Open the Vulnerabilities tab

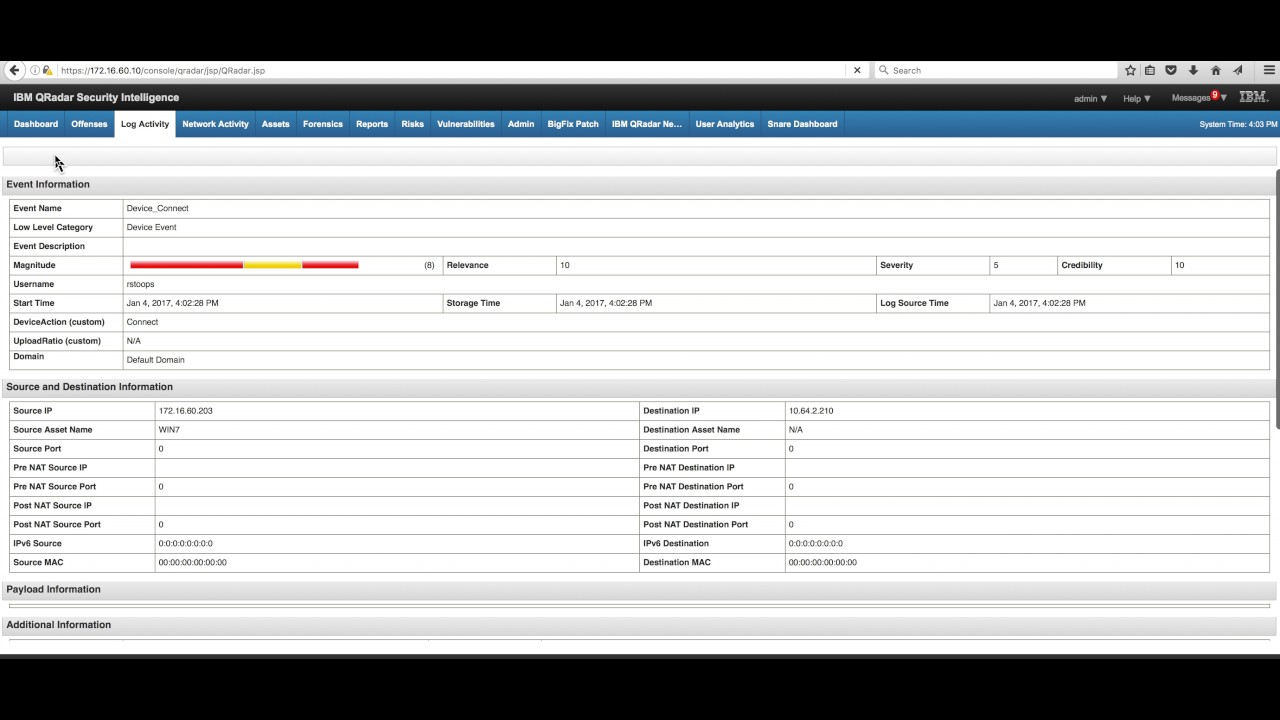[466, 124]
